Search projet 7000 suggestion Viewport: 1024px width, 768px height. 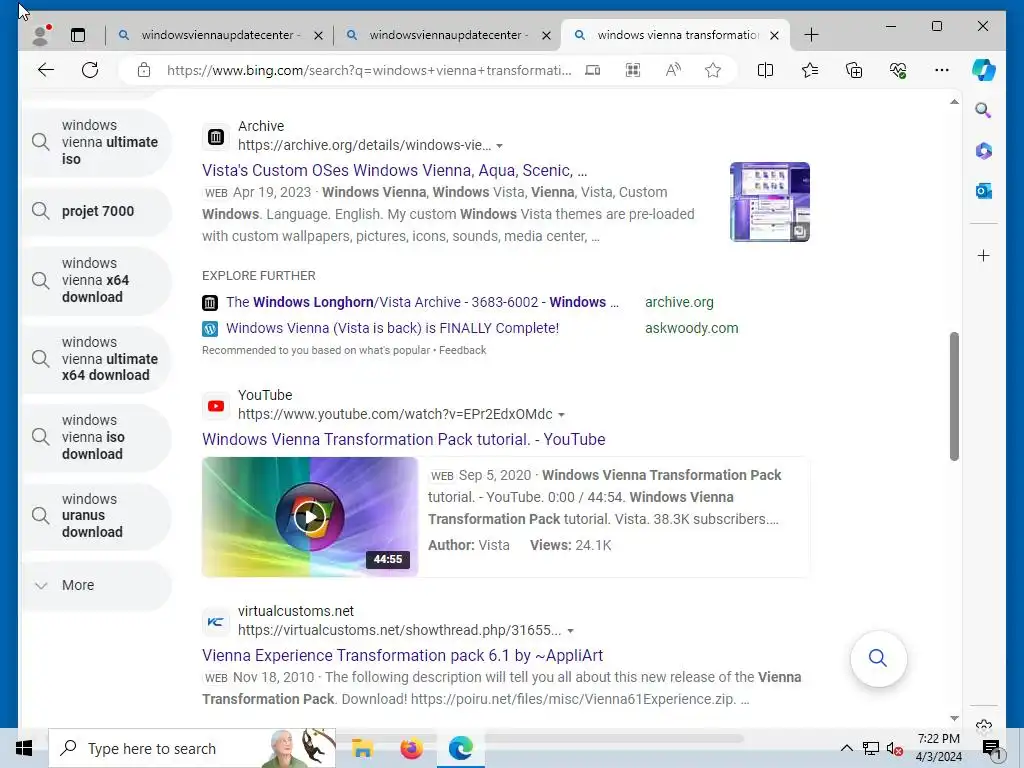[x=97, y=211]
